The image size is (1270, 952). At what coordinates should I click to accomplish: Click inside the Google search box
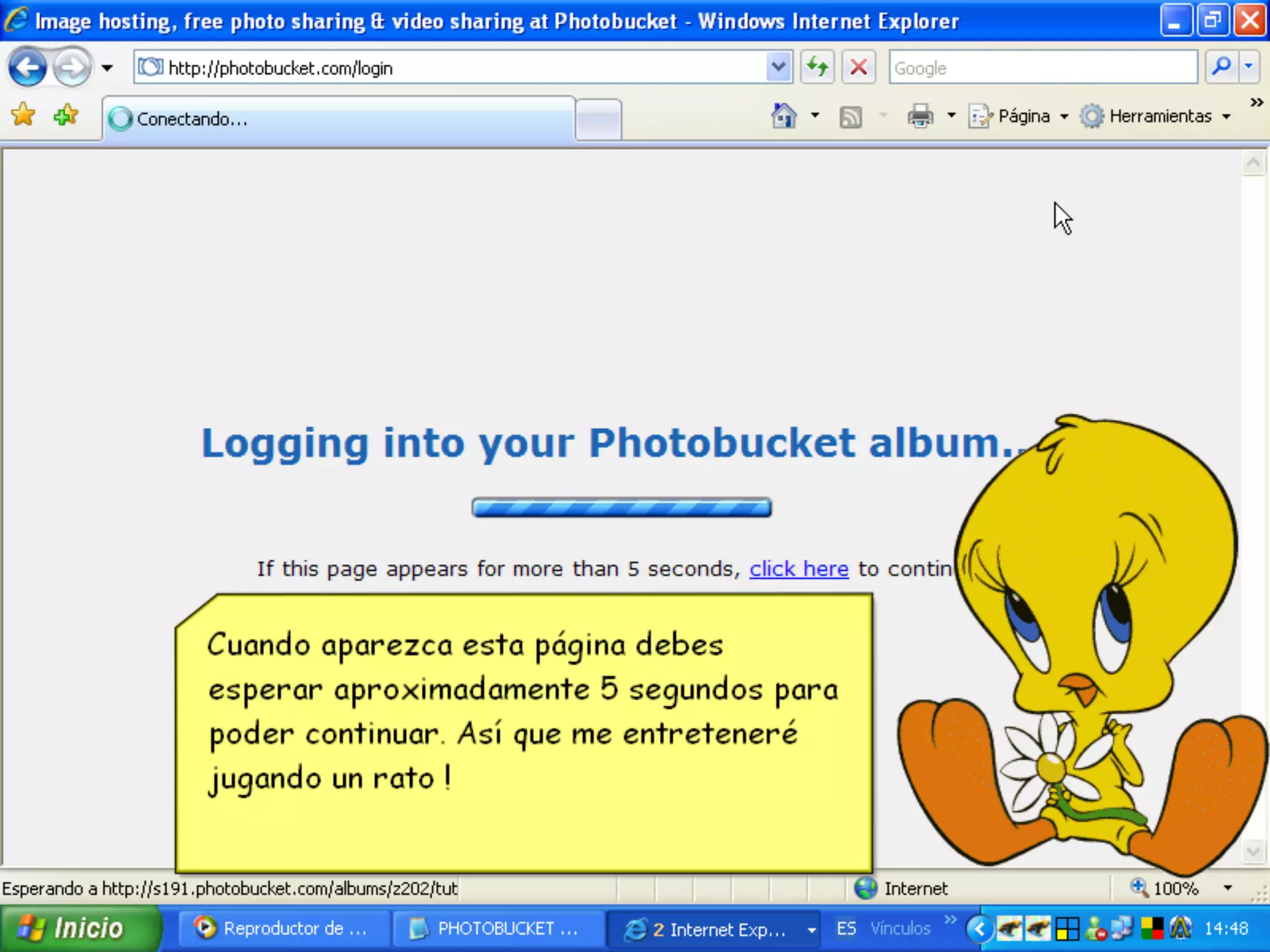coord(1042,67)
